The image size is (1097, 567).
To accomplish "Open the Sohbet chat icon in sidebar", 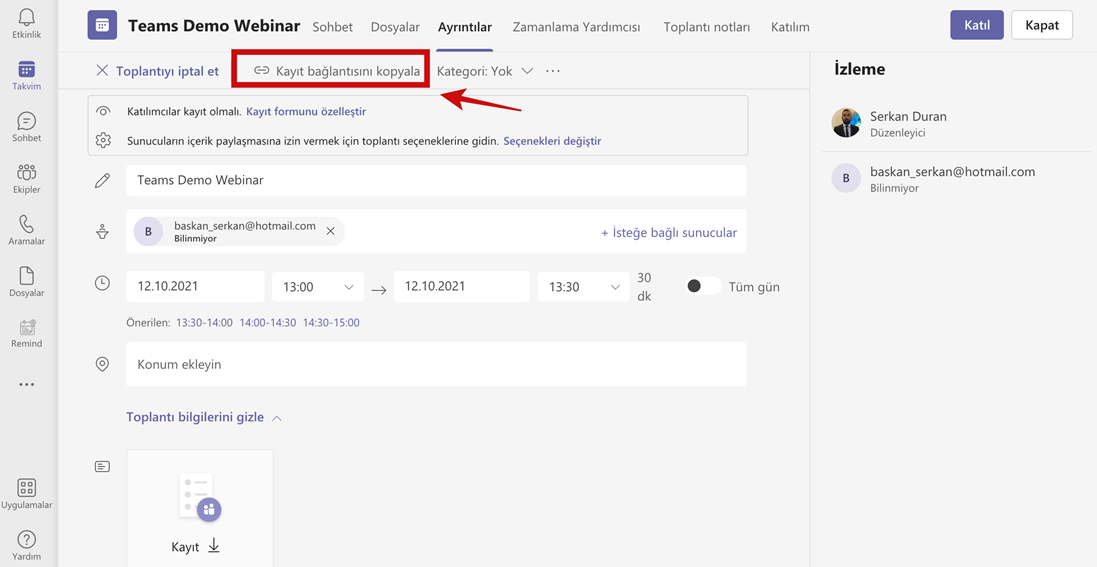I will [x=27, y=120].
